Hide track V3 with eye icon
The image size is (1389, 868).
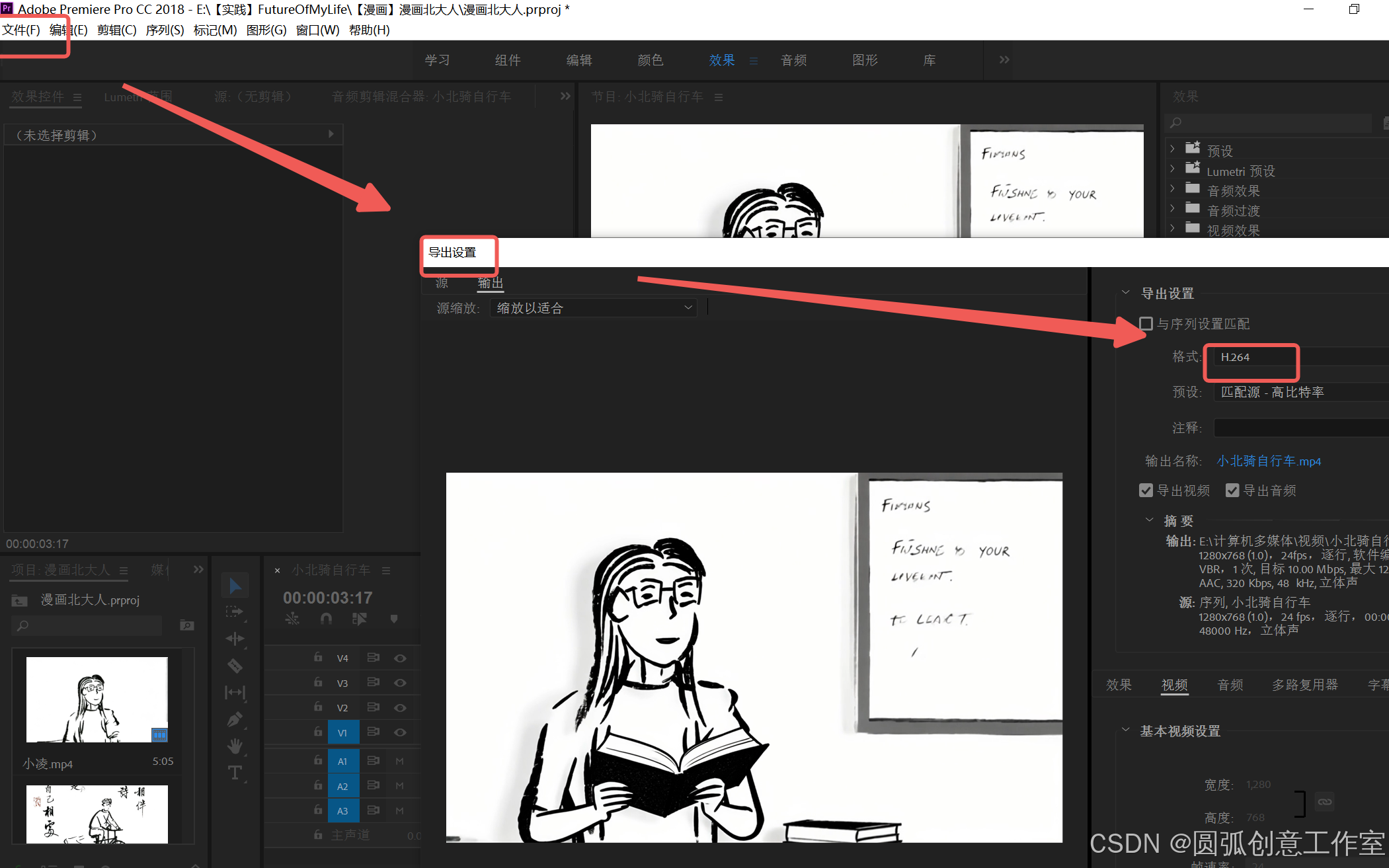pyautogui.click(x=400, y=683)
